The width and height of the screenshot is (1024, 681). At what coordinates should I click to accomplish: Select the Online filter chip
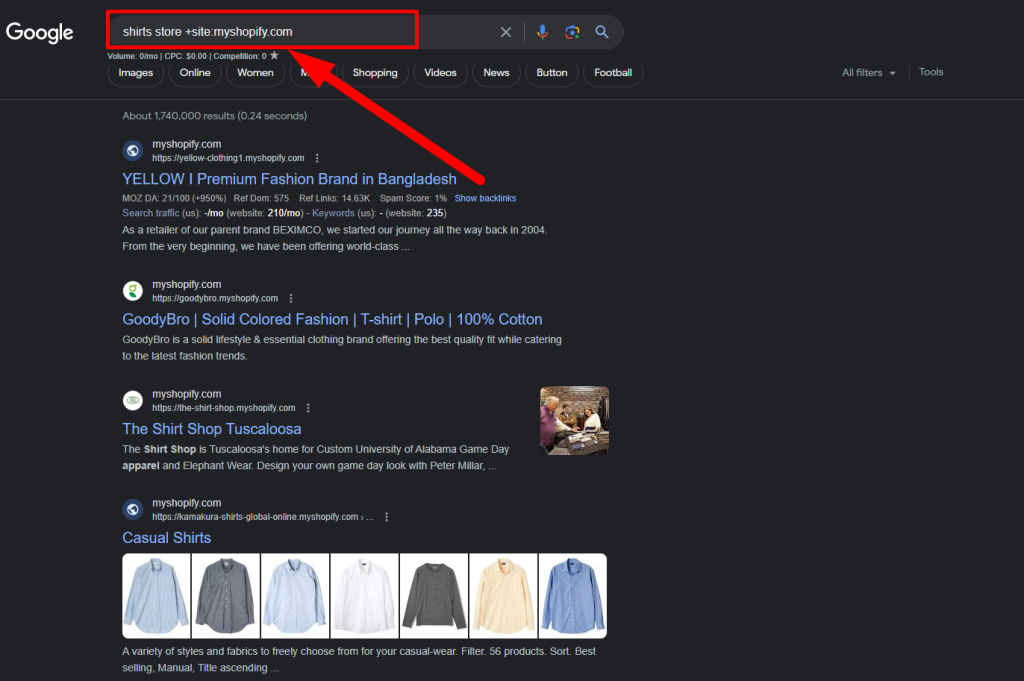point(195,72)
